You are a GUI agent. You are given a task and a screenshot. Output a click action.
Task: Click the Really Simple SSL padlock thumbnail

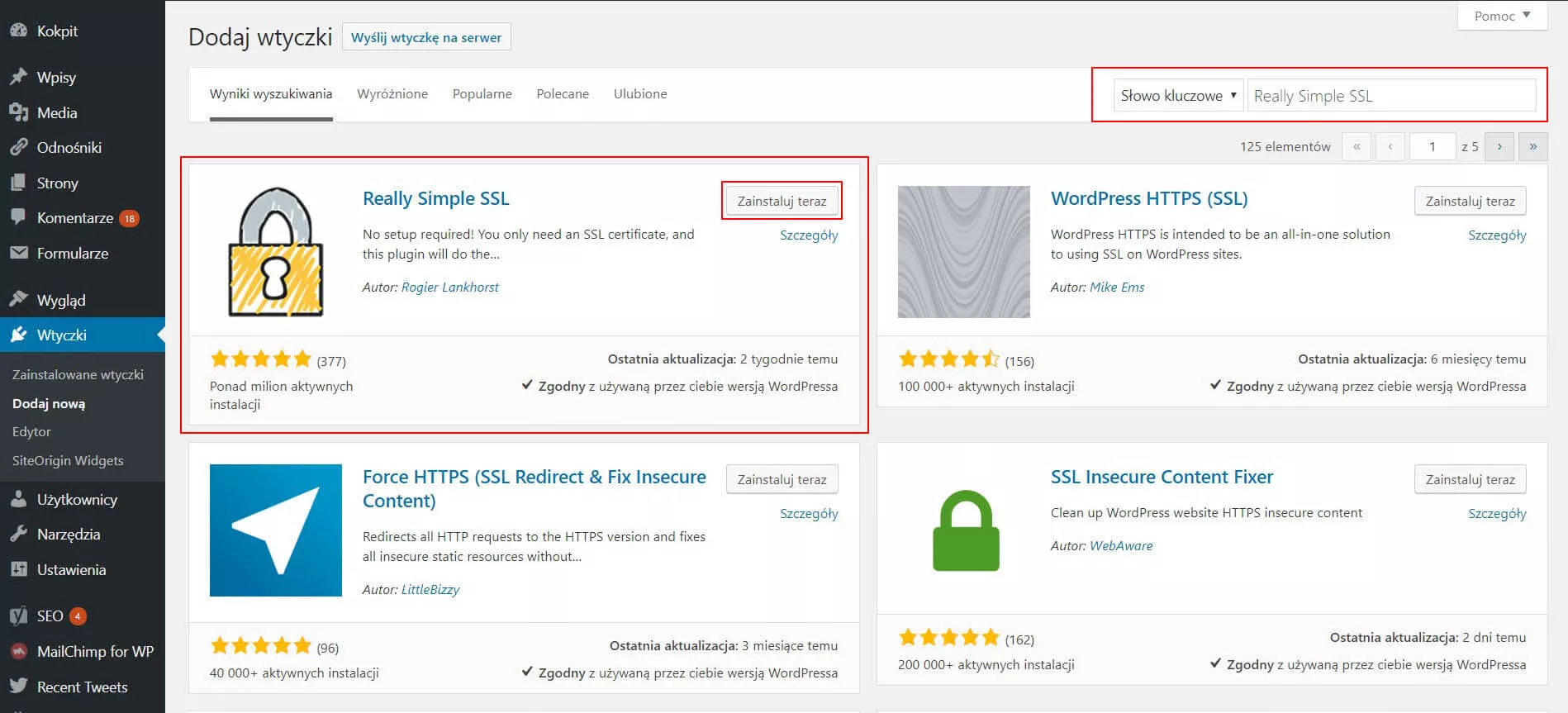276,252
